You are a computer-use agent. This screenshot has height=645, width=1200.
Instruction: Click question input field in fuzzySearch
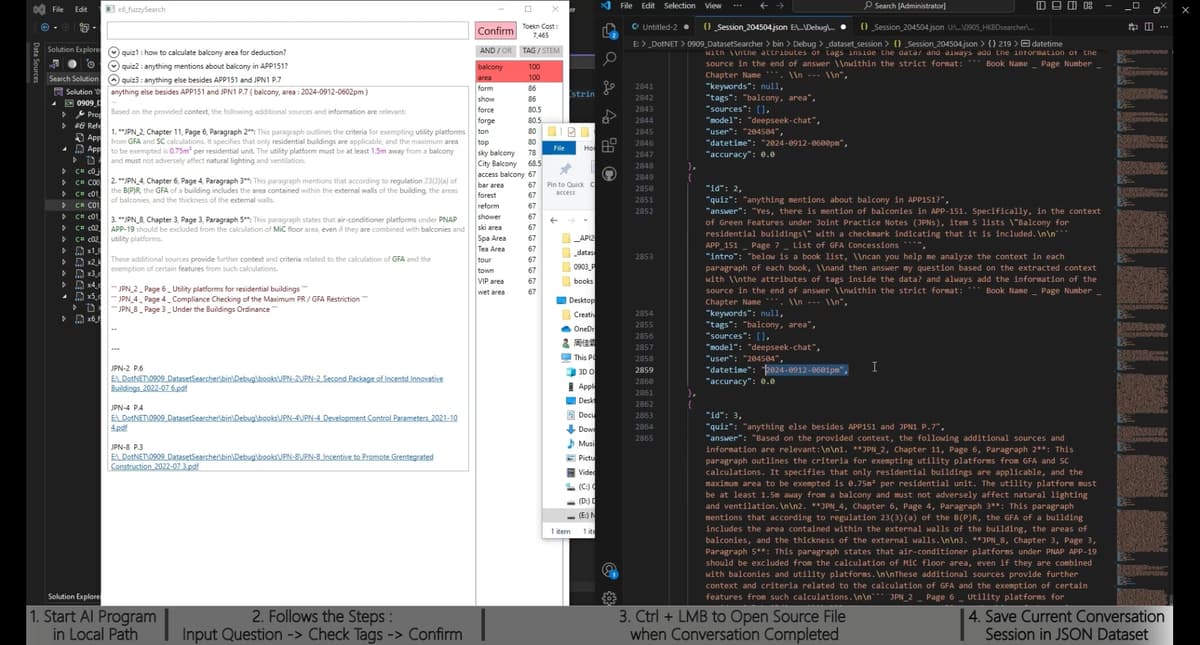pos(288,32)
